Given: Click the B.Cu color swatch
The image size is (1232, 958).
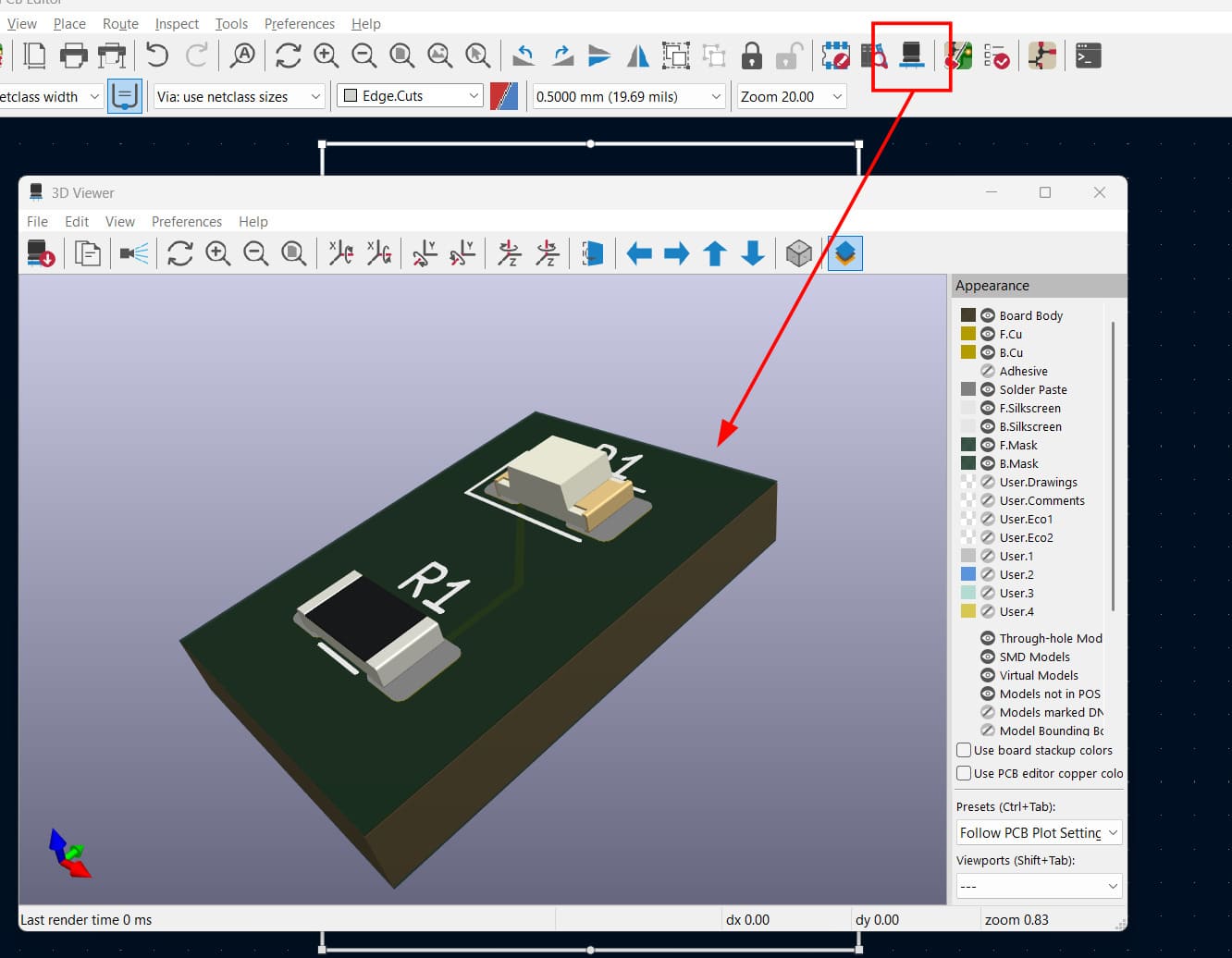Looking at the screenshot, I should [967, 352].
